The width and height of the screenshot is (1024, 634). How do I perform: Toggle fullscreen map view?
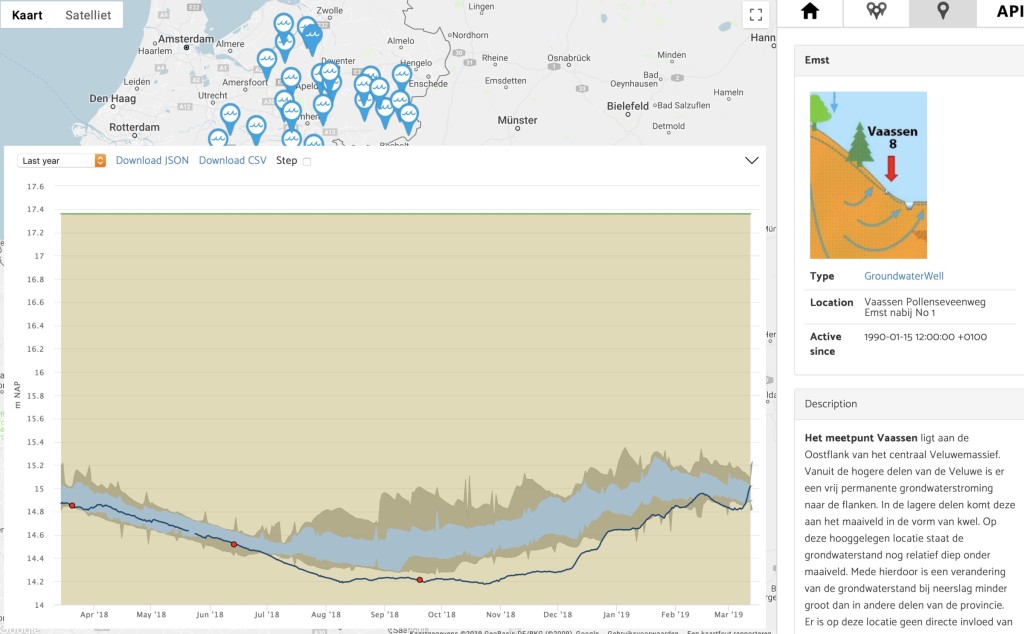756,15
